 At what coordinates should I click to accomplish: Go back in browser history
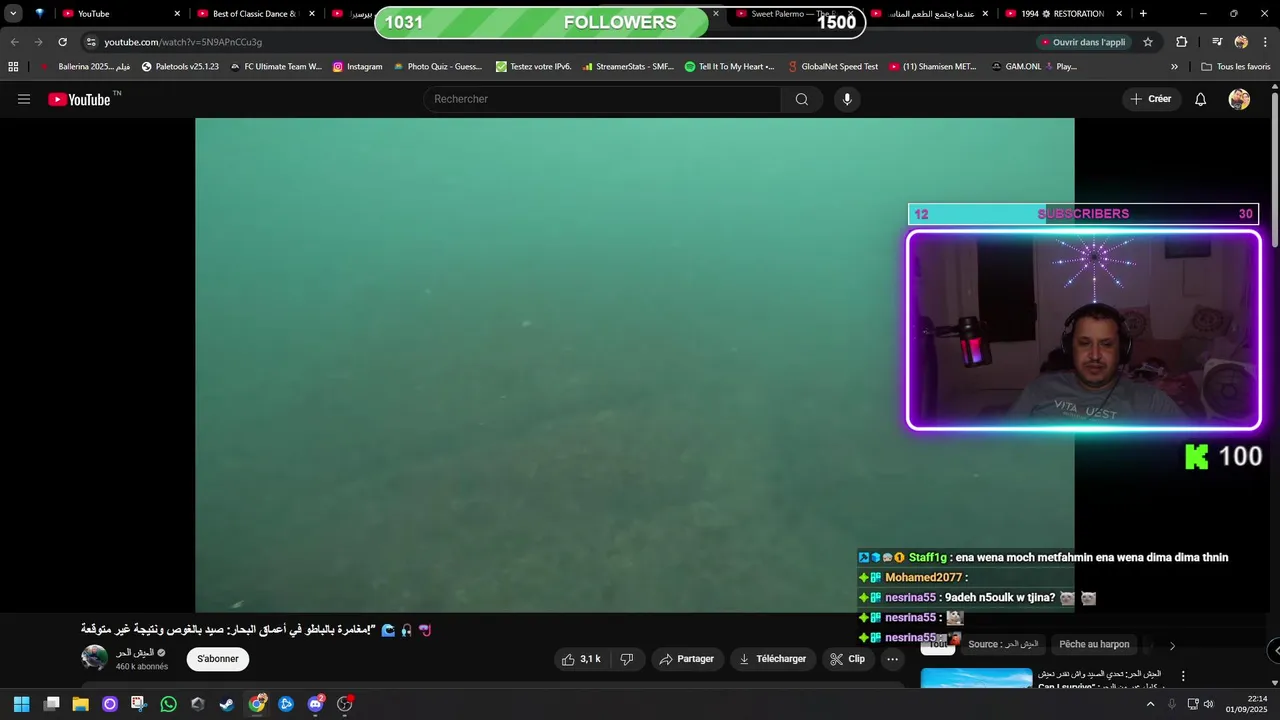pos(14,42)
